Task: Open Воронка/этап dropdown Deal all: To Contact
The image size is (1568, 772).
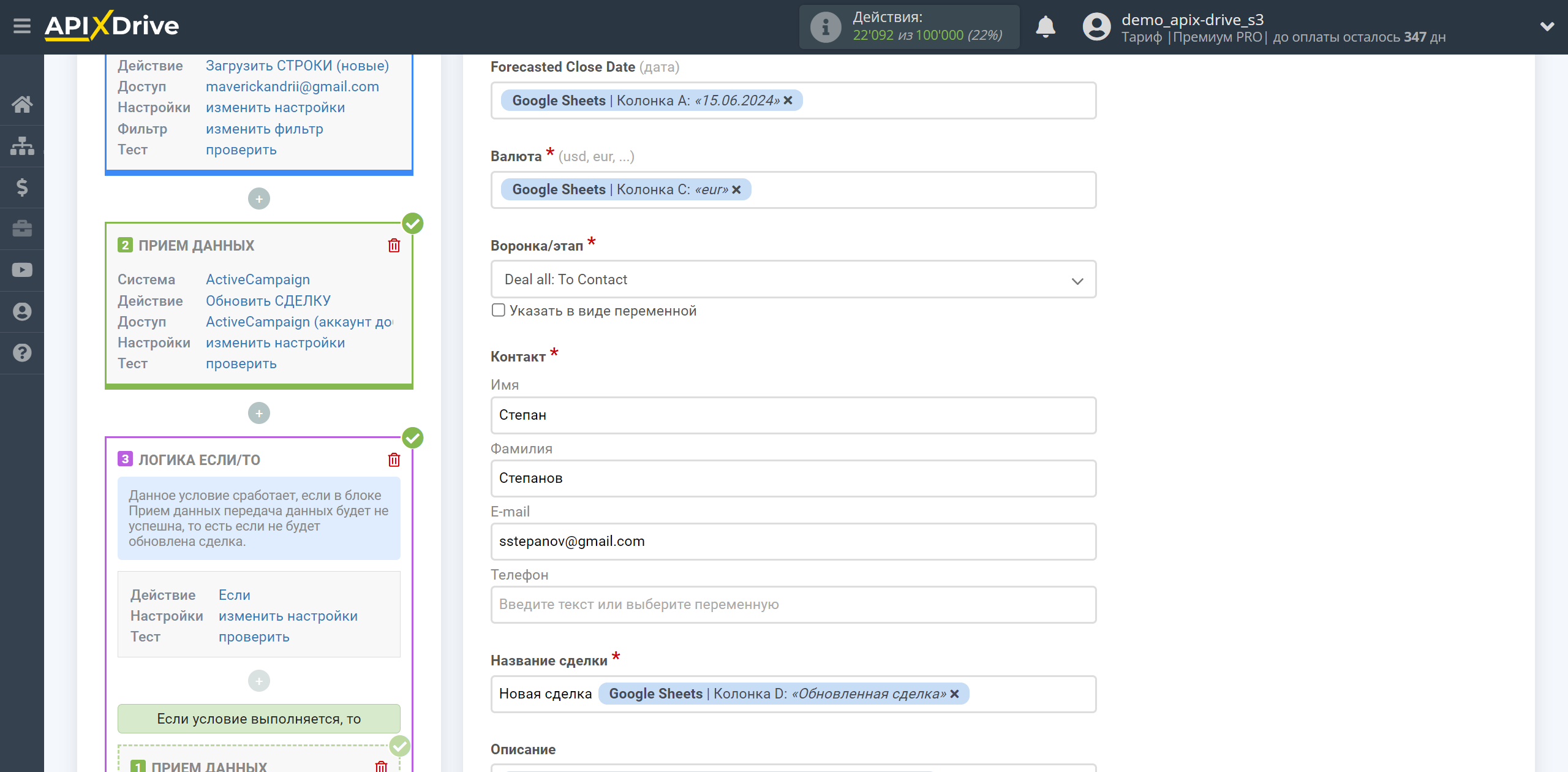Action: click(x=793, y=279)
